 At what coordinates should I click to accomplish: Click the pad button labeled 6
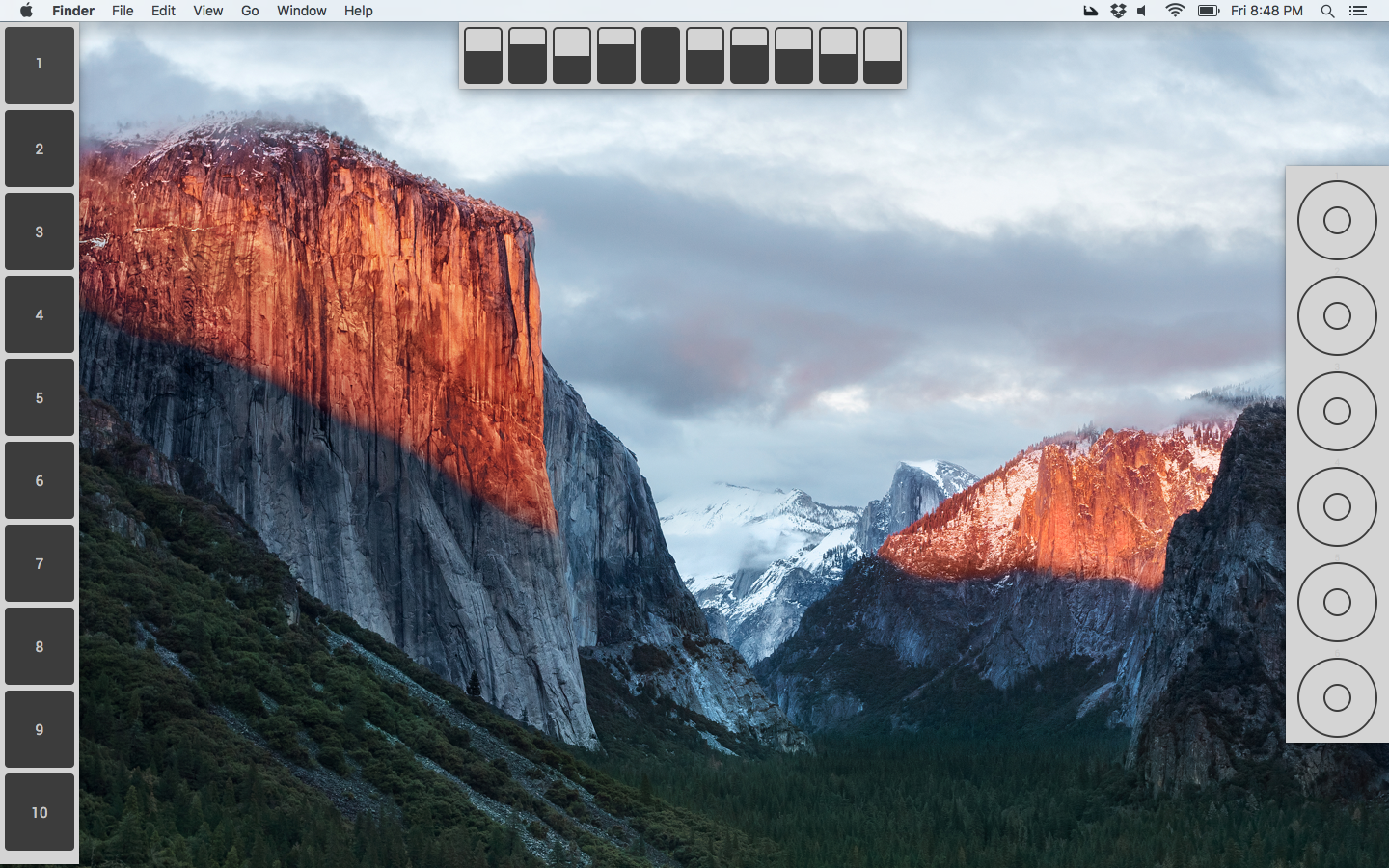(x=40, y=480)
